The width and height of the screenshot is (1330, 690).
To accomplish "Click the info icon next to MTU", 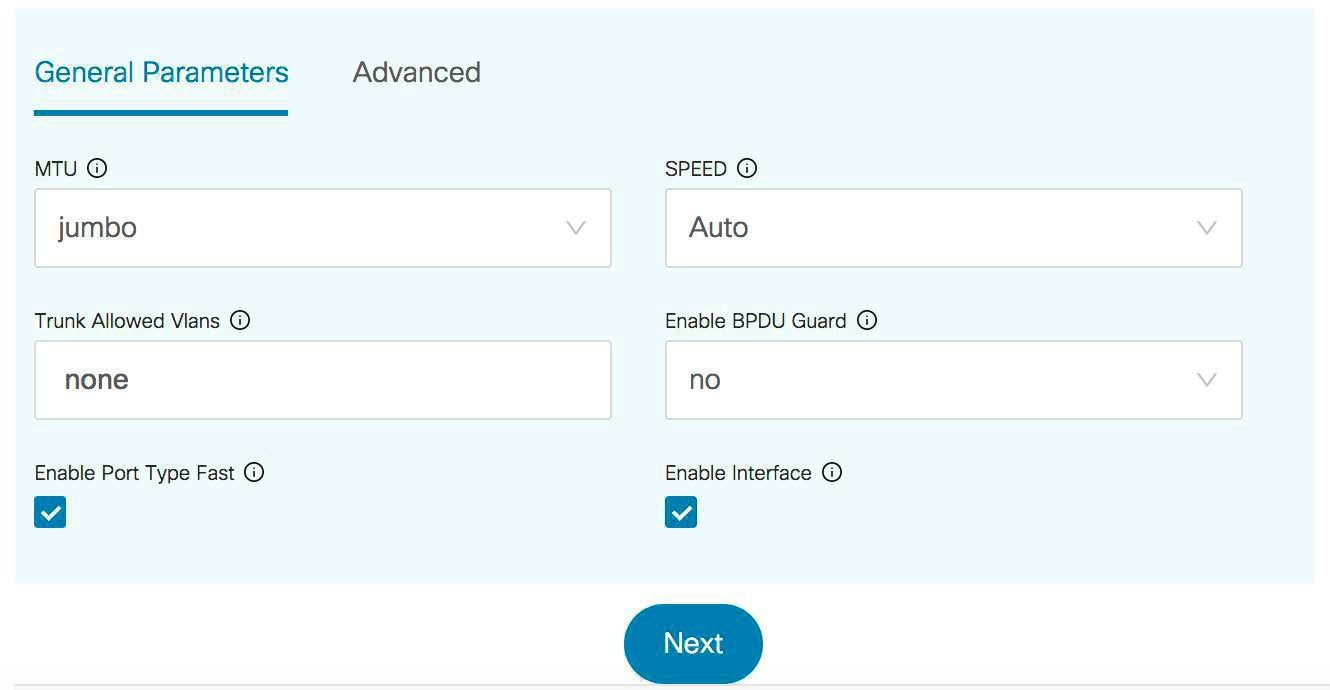I will 97,168.
